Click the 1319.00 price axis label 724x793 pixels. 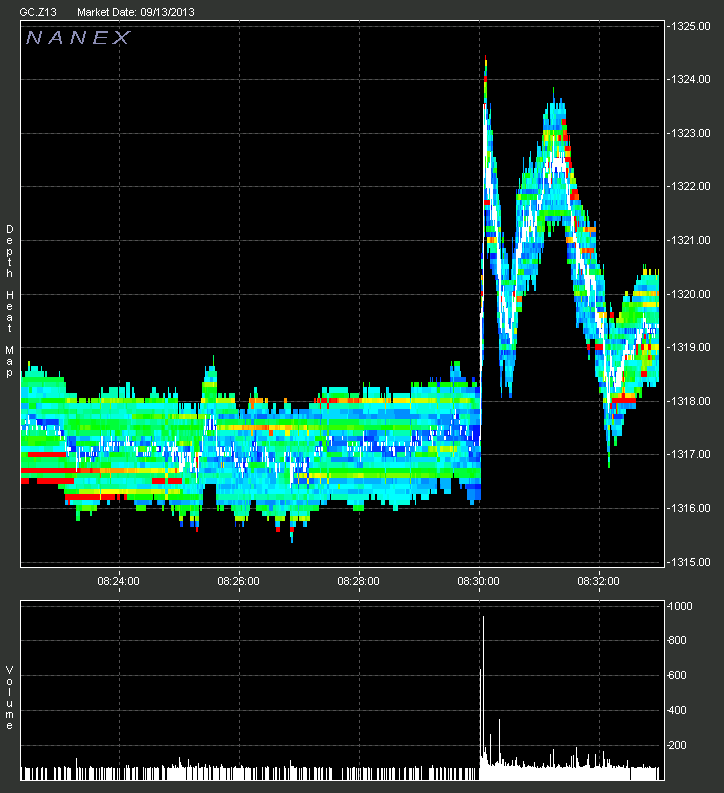(x=691, y=347)
